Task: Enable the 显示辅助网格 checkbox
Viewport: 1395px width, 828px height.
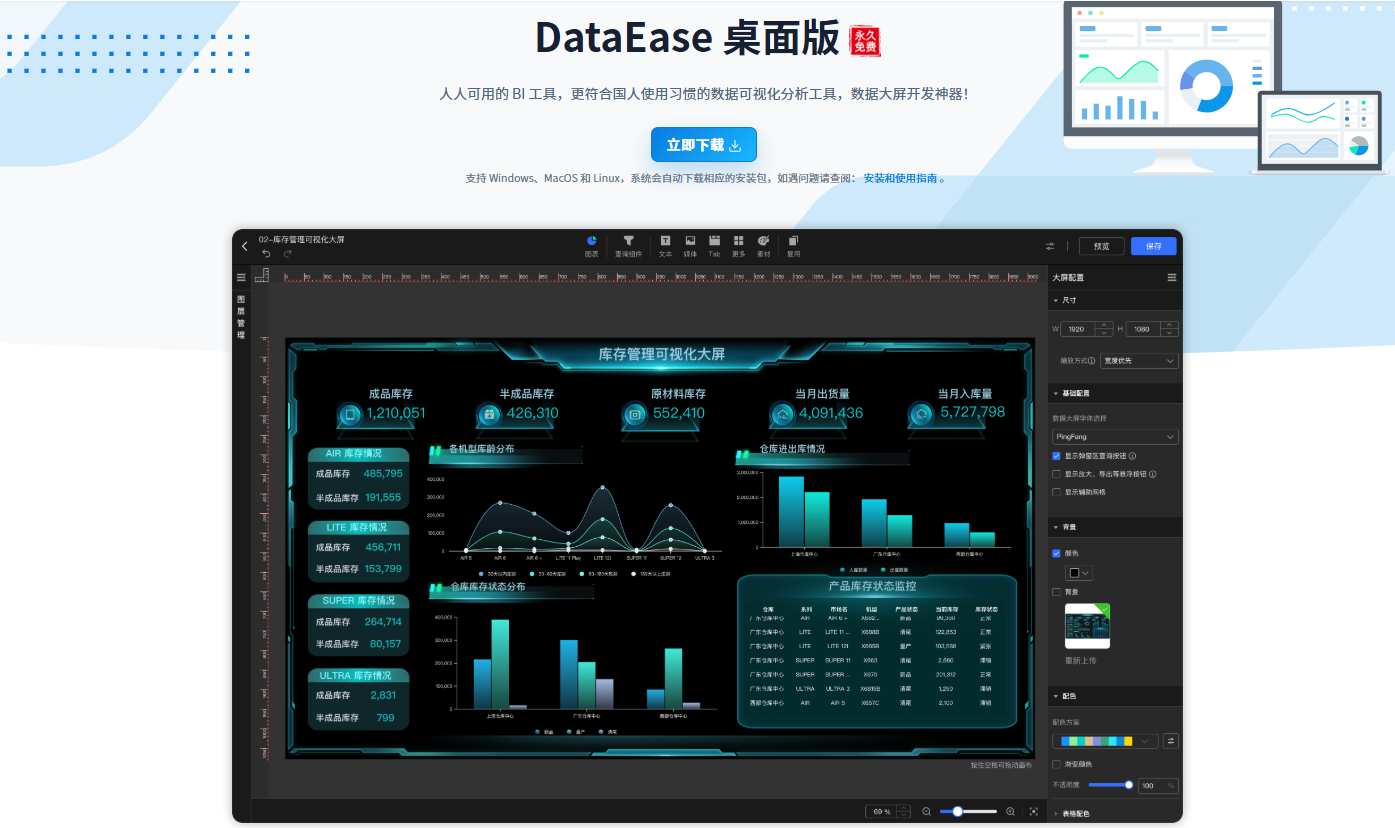Action: [1057, 492]
